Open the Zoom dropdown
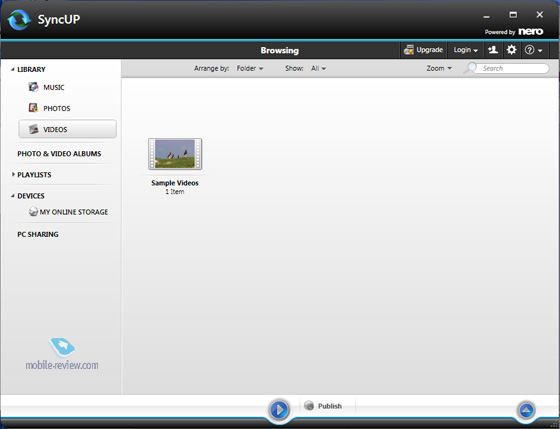The width and height of the screenshot is (560, 429). [439, 68]
